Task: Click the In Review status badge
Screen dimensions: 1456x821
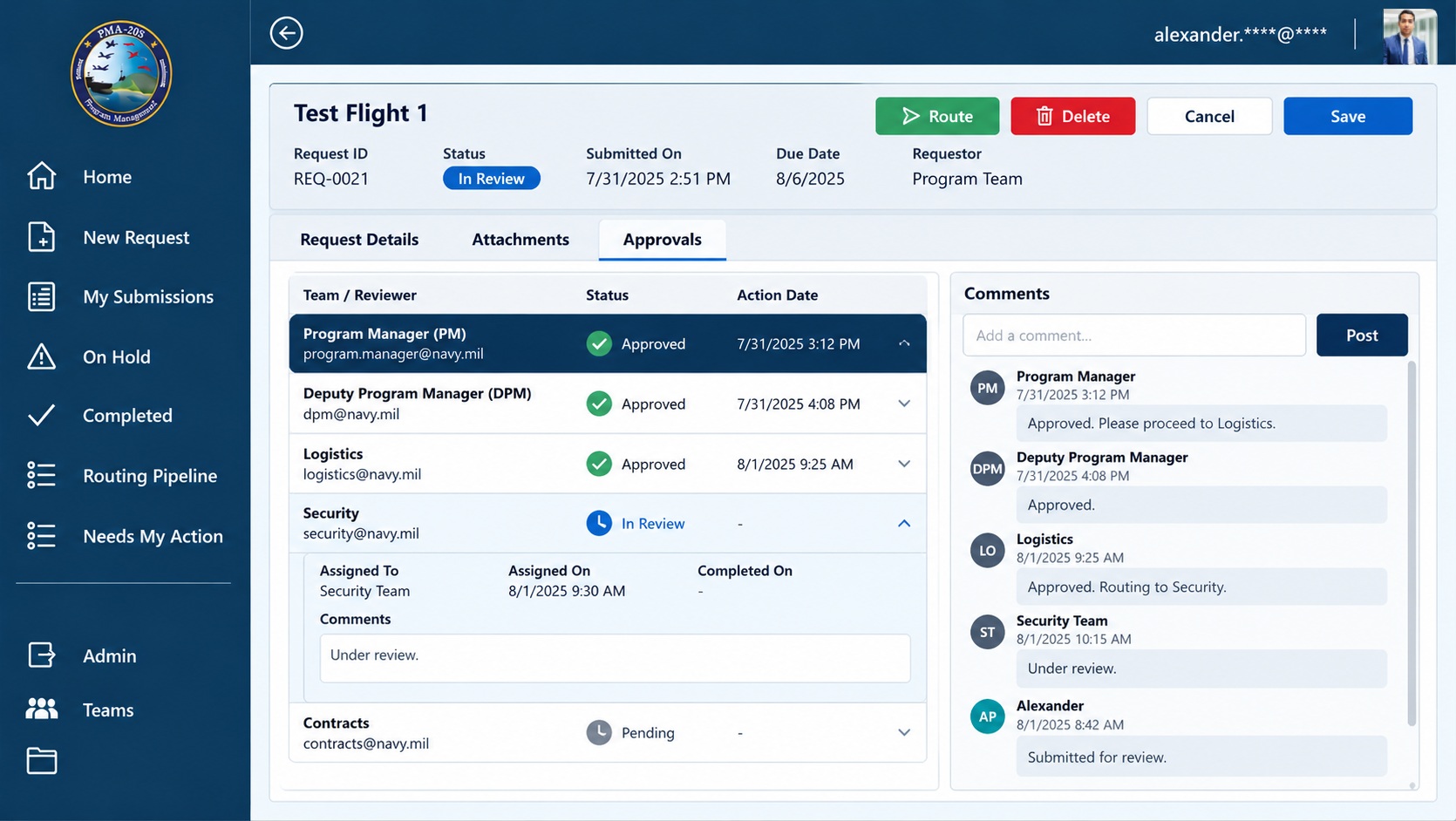Action: coord(492,178)
